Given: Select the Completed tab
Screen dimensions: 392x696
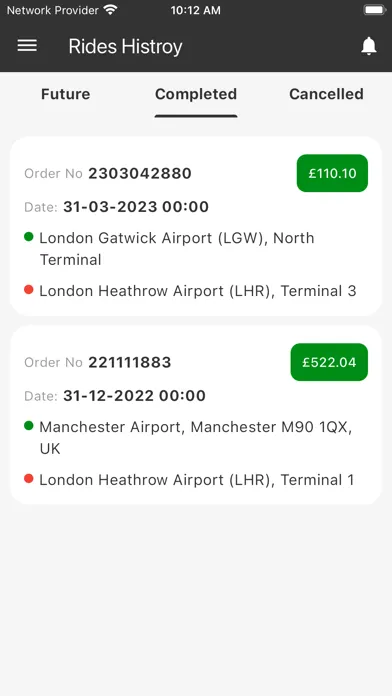Looking at the screenshot, I should 196,94.
